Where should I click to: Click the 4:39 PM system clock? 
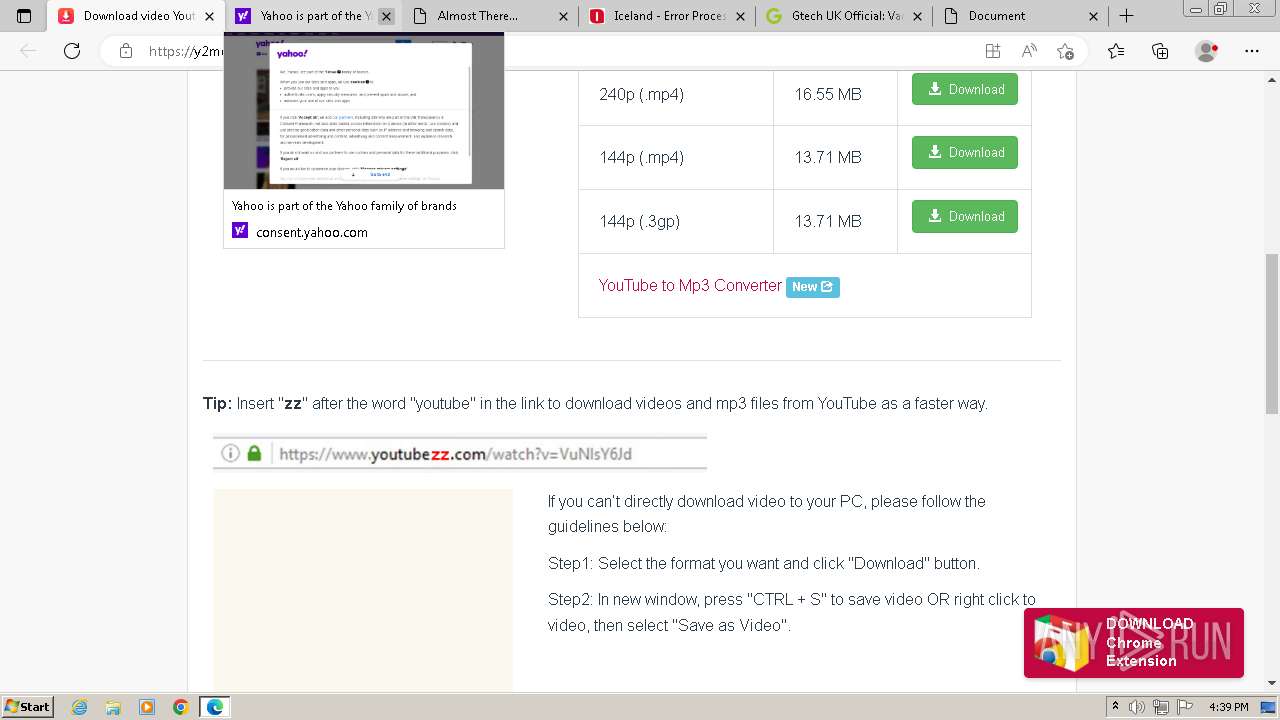[1228, 707]
